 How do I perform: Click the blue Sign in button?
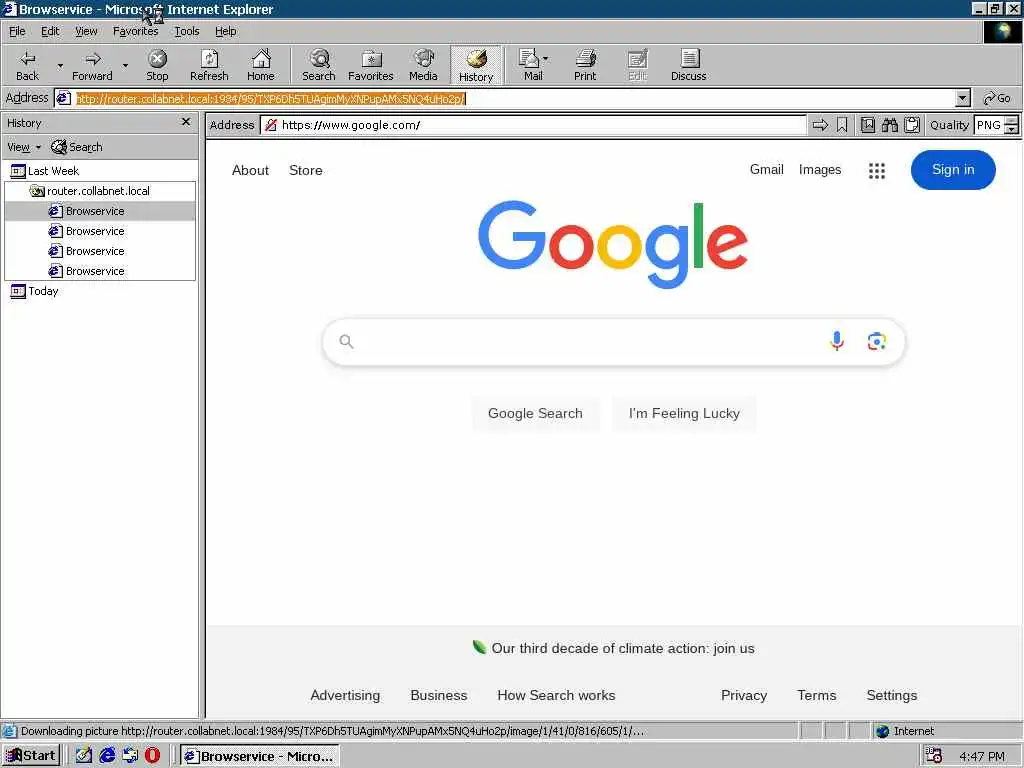[953, 170]
